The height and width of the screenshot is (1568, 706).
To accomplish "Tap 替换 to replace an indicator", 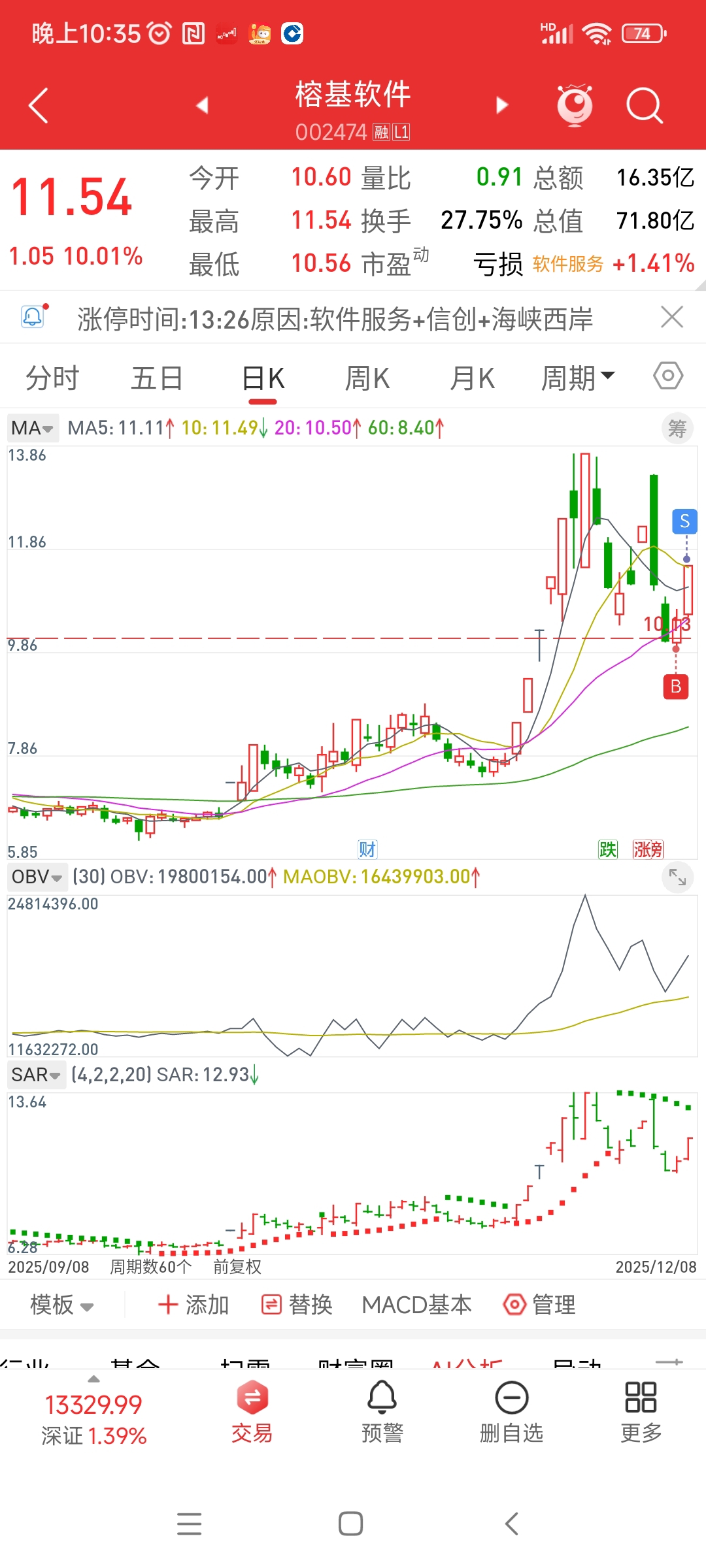I will [x=297, y=1305].
